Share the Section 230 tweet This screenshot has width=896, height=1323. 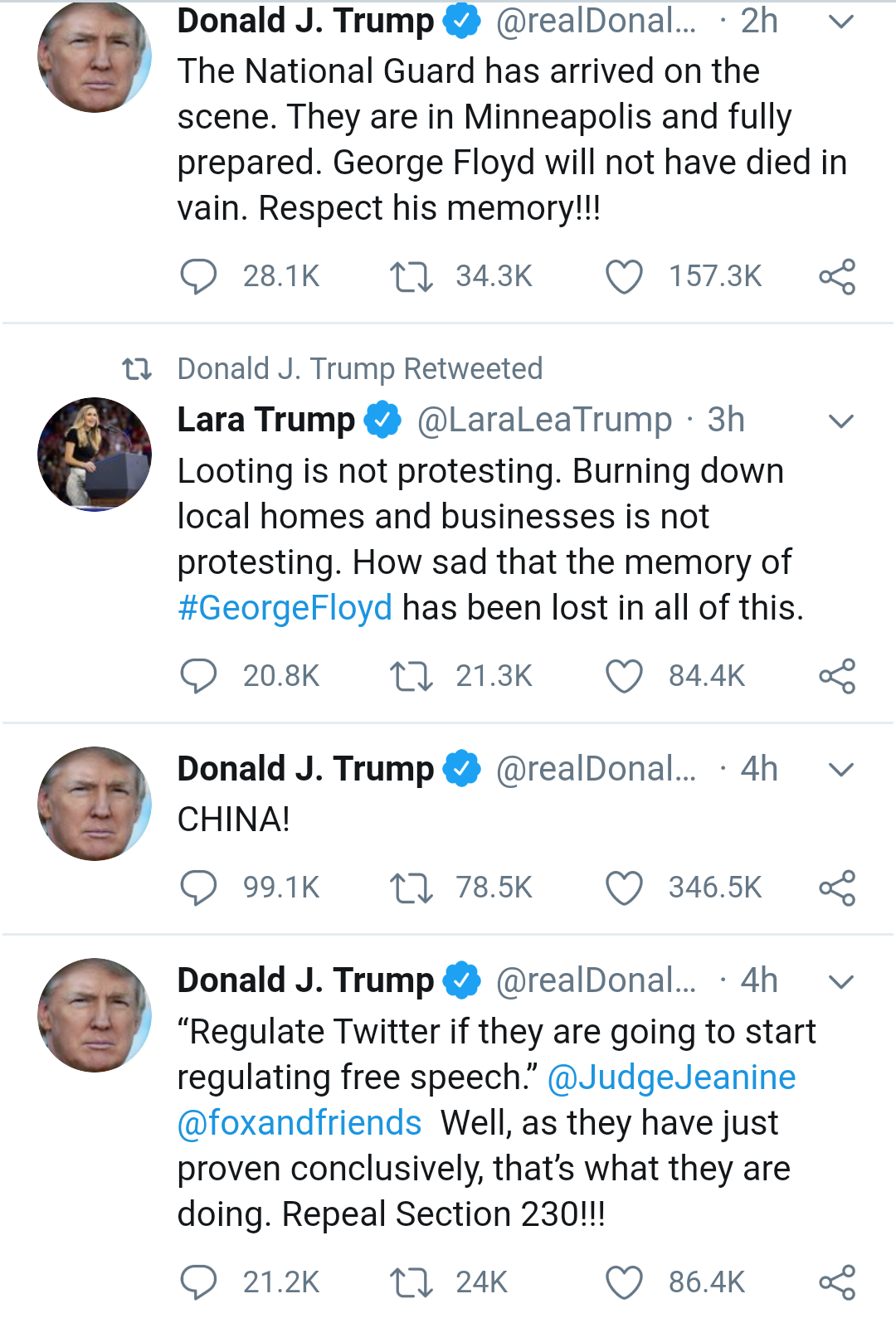point(837,1282)
